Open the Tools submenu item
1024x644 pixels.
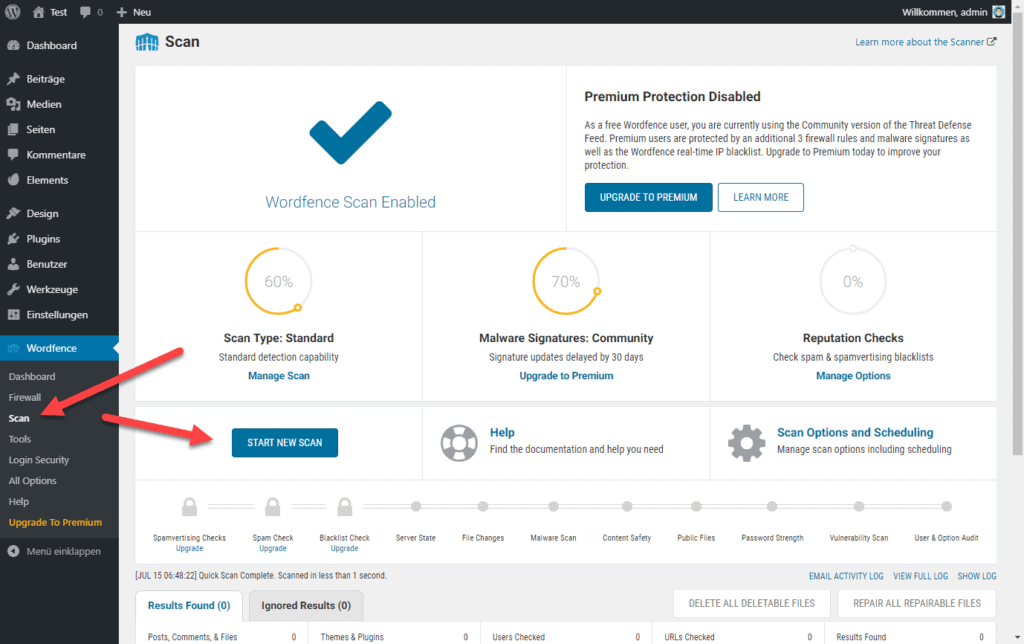tap(20, 440)
